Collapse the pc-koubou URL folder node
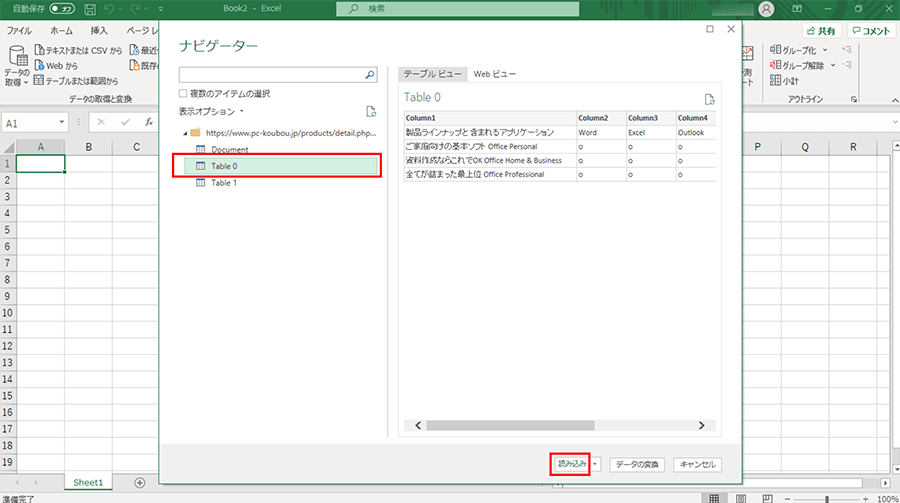Image resolution: width=900 pixels, height=503 pixels. coord(185,133)
